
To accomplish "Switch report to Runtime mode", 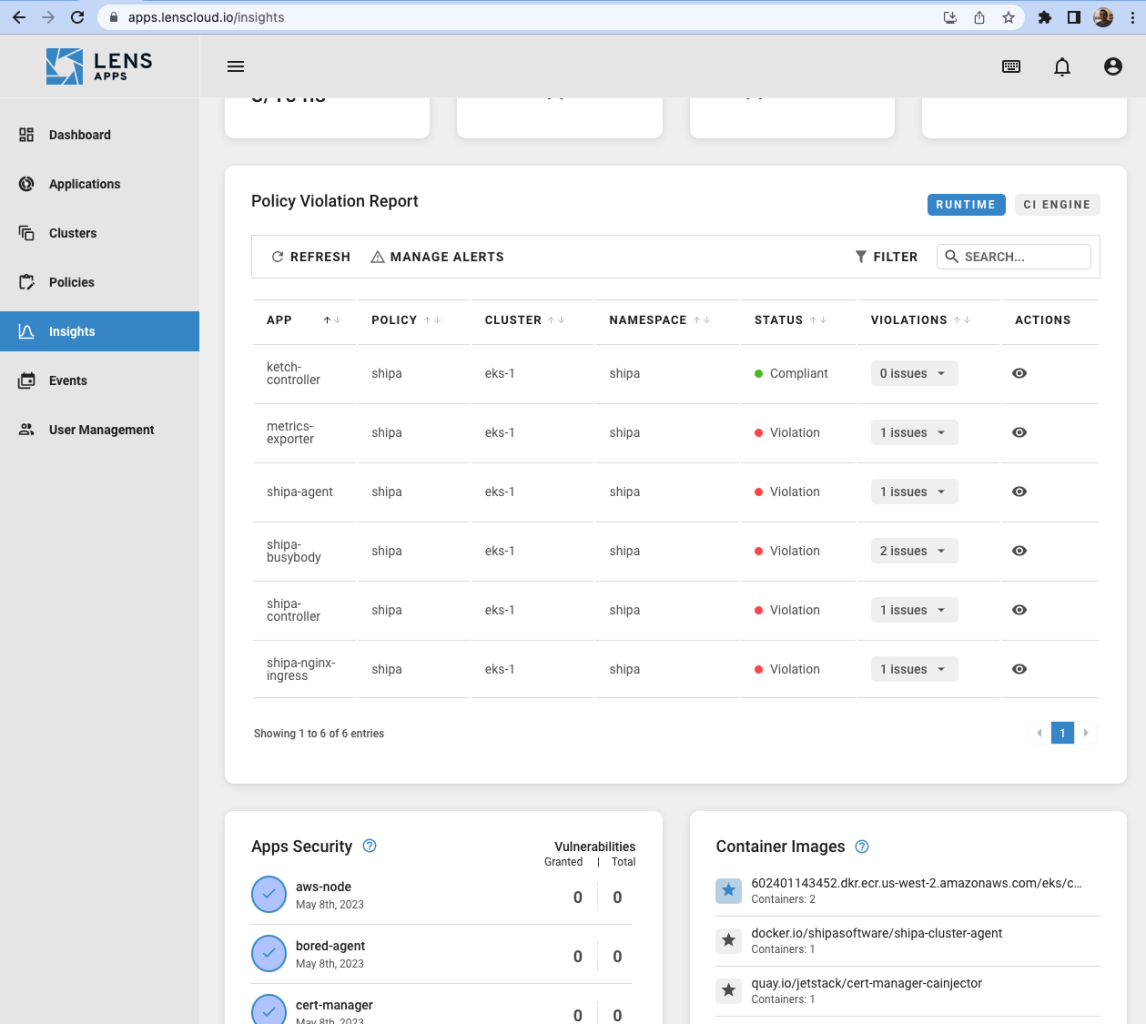I will (x=965, y=205).
